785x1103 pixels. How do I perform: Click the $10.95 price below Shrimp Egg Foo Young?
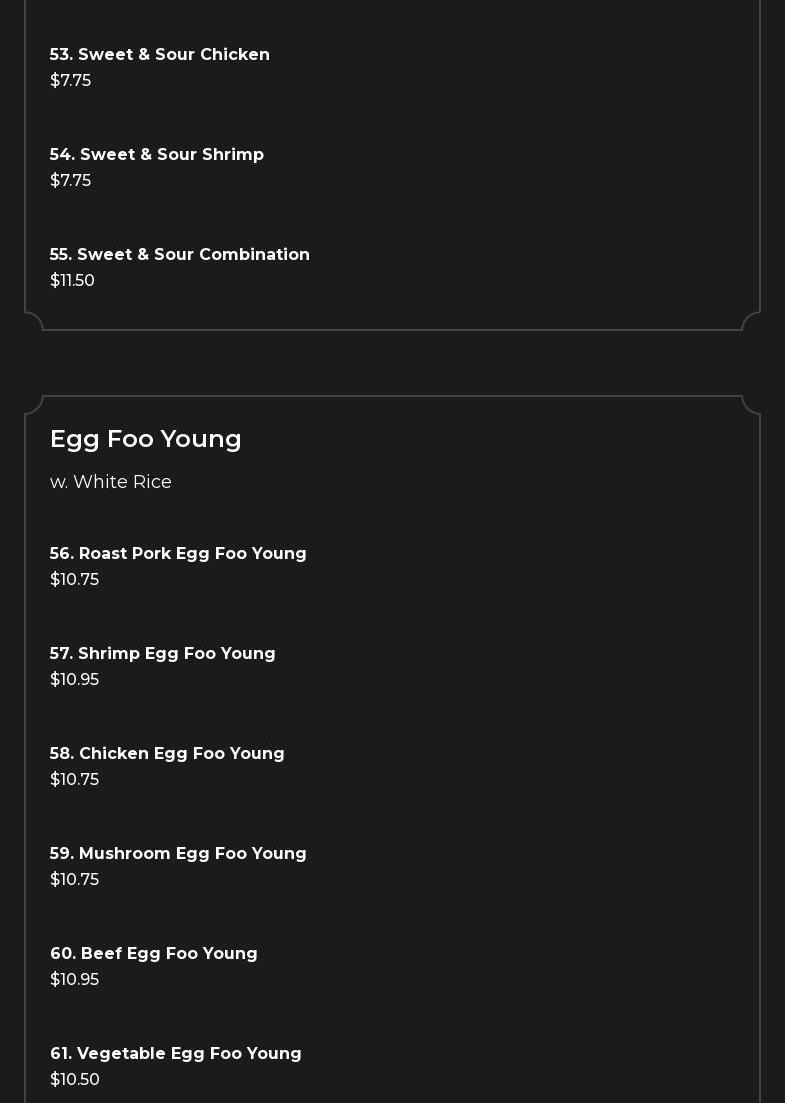click(74, 680)
